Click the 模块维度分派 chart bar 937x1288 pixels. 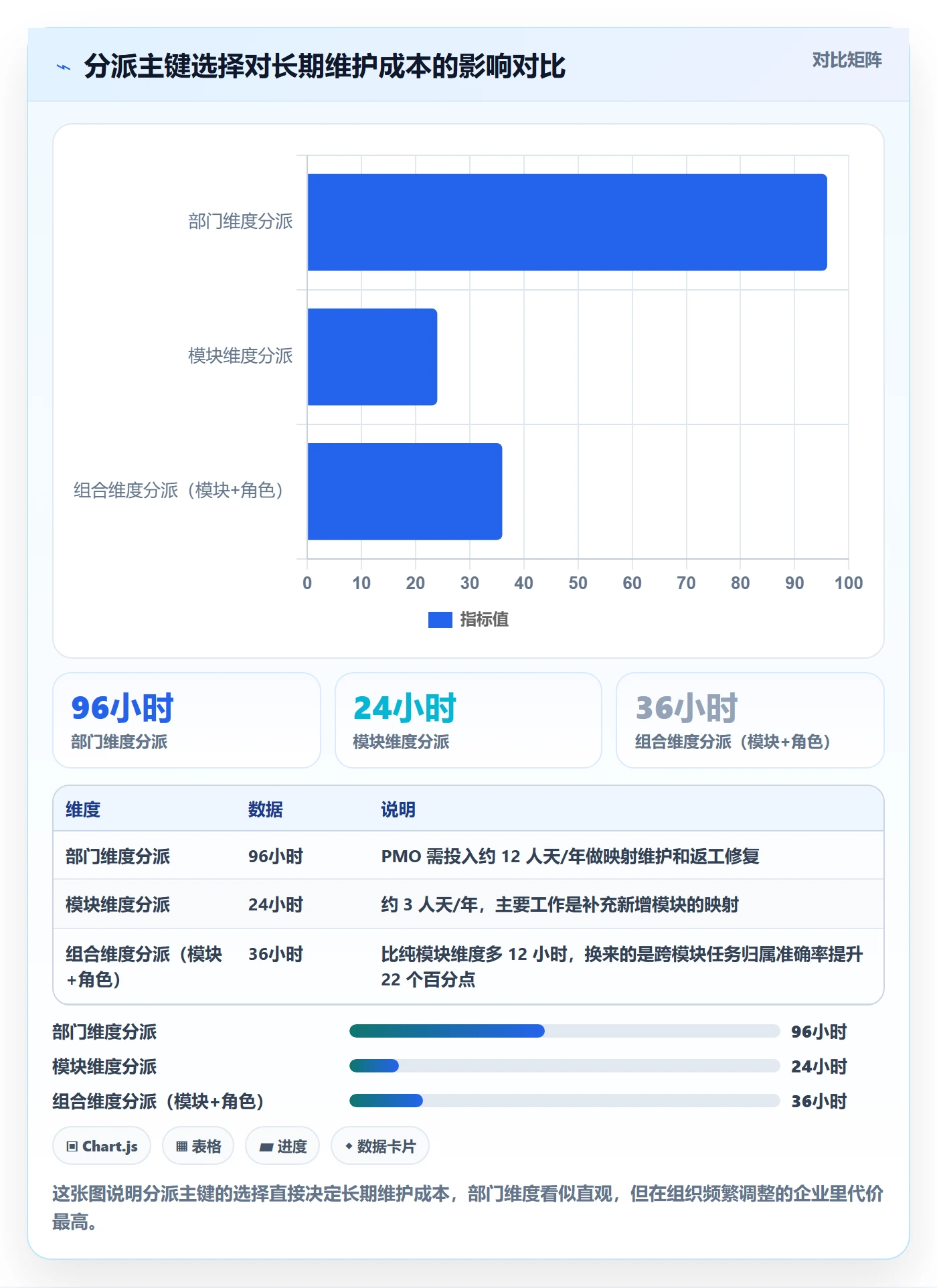pos(372,357)
